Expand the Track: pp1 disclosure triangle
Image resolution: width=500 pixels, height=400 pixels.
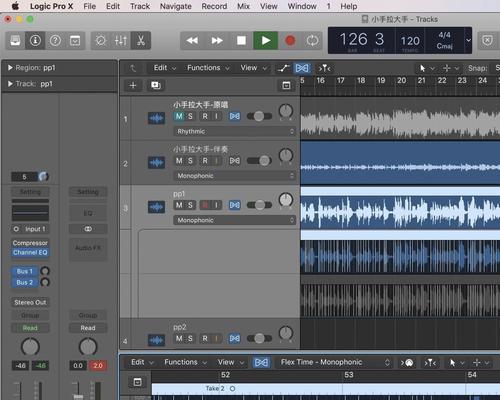click(10, 84)
